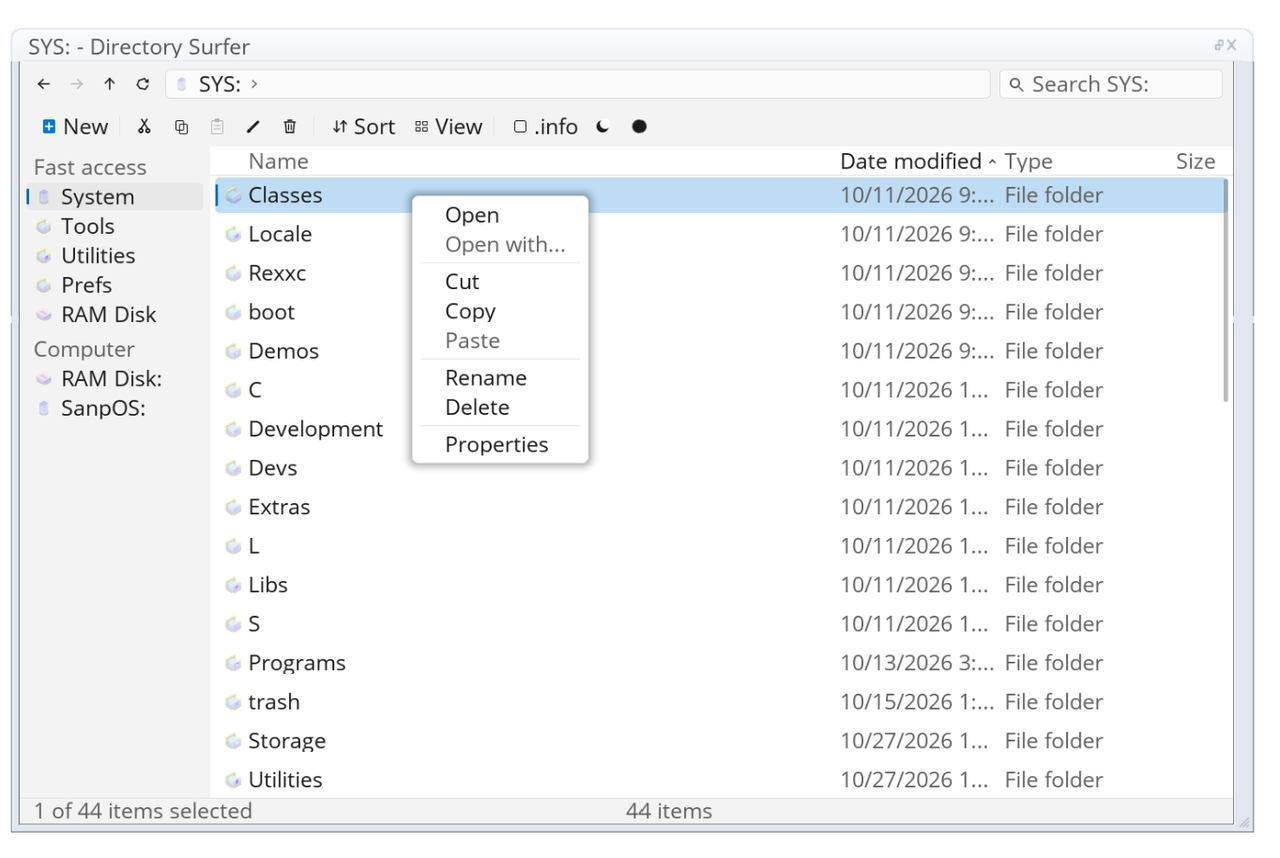
Task: Click the SanpOS: drive icon
Action: coord(44,408)
